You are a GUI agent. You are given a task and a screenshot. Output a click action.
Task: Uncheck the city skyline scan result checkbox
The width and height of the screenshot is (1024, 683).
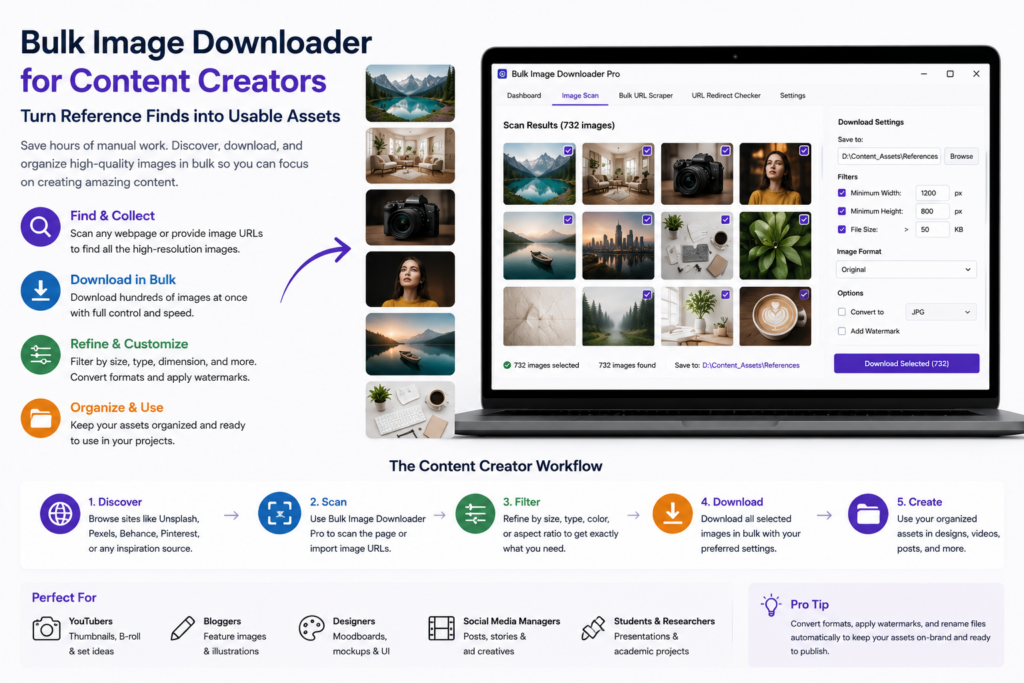coord(647,220)
